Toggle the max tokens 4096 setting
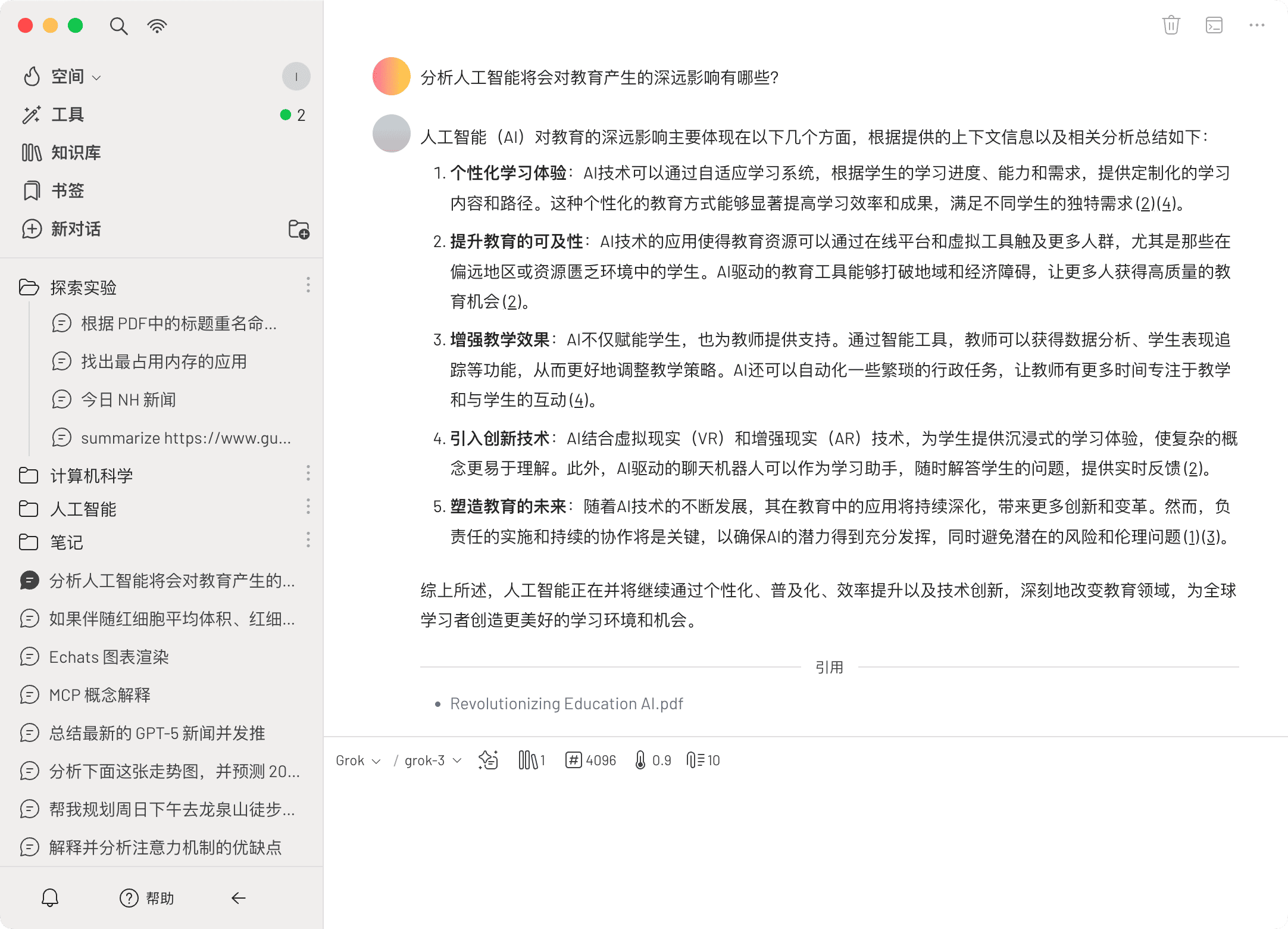The image size is (1288, 929). click(590, 760)
